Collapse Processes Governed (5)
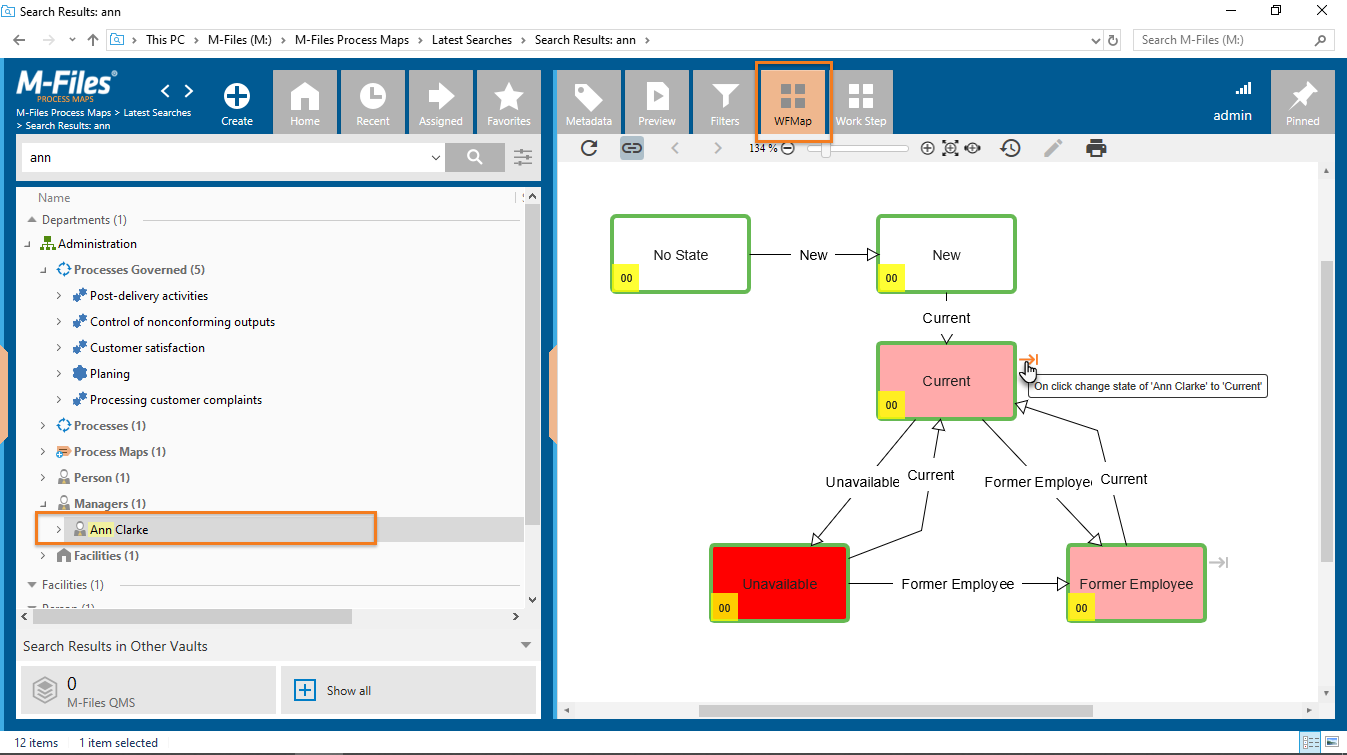Image resolution: width=1347 pixels, height=755 pixels. 43,270
